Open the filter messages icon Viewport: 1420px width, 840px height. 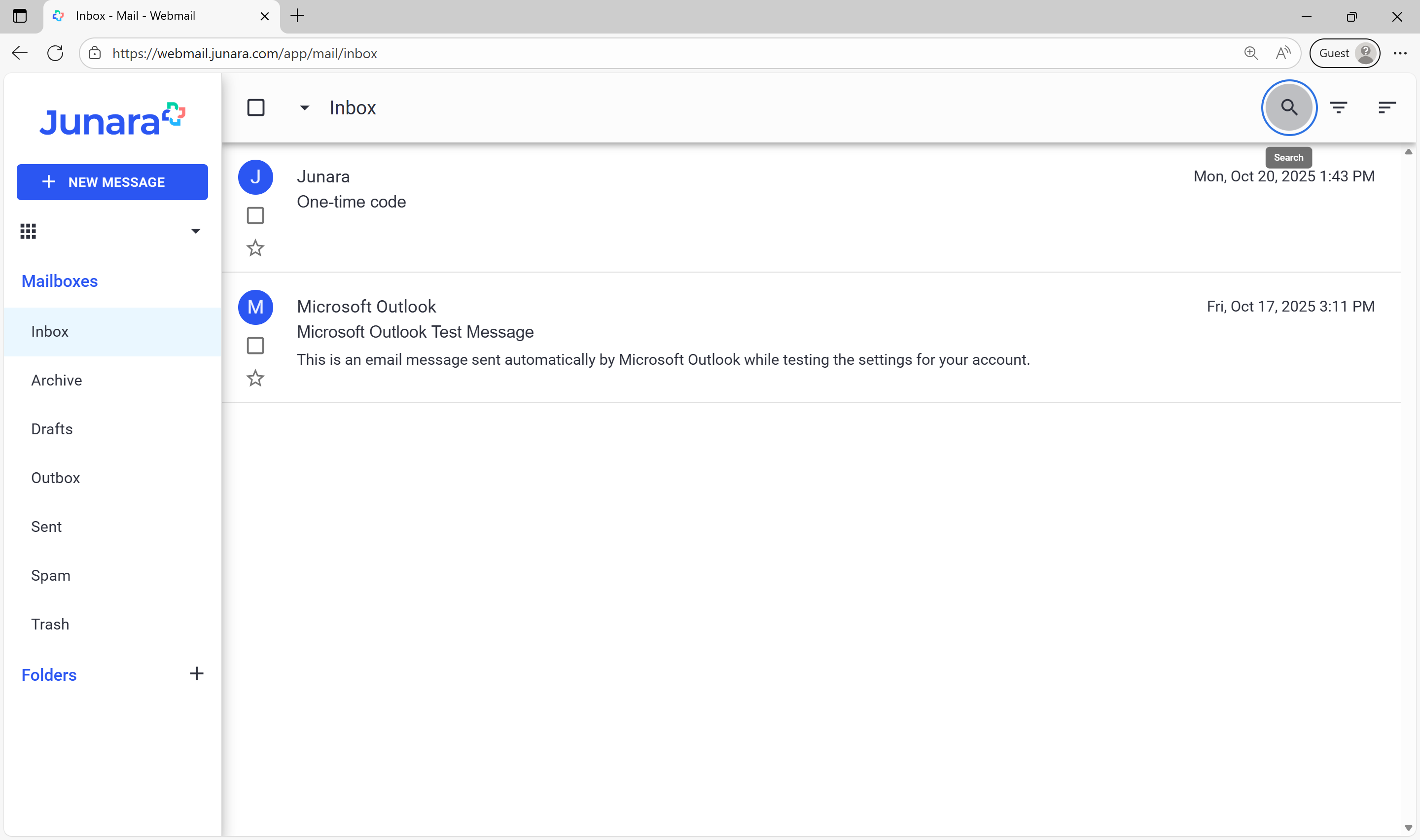click(x=1339, y=107)
